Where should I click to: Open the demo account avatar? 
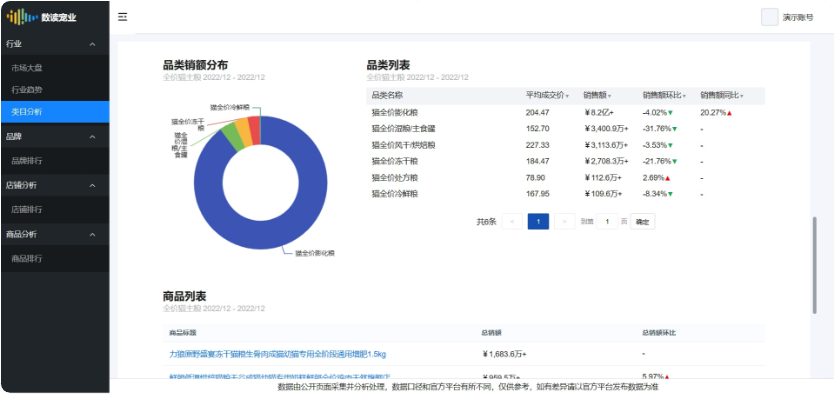point(769,17)
